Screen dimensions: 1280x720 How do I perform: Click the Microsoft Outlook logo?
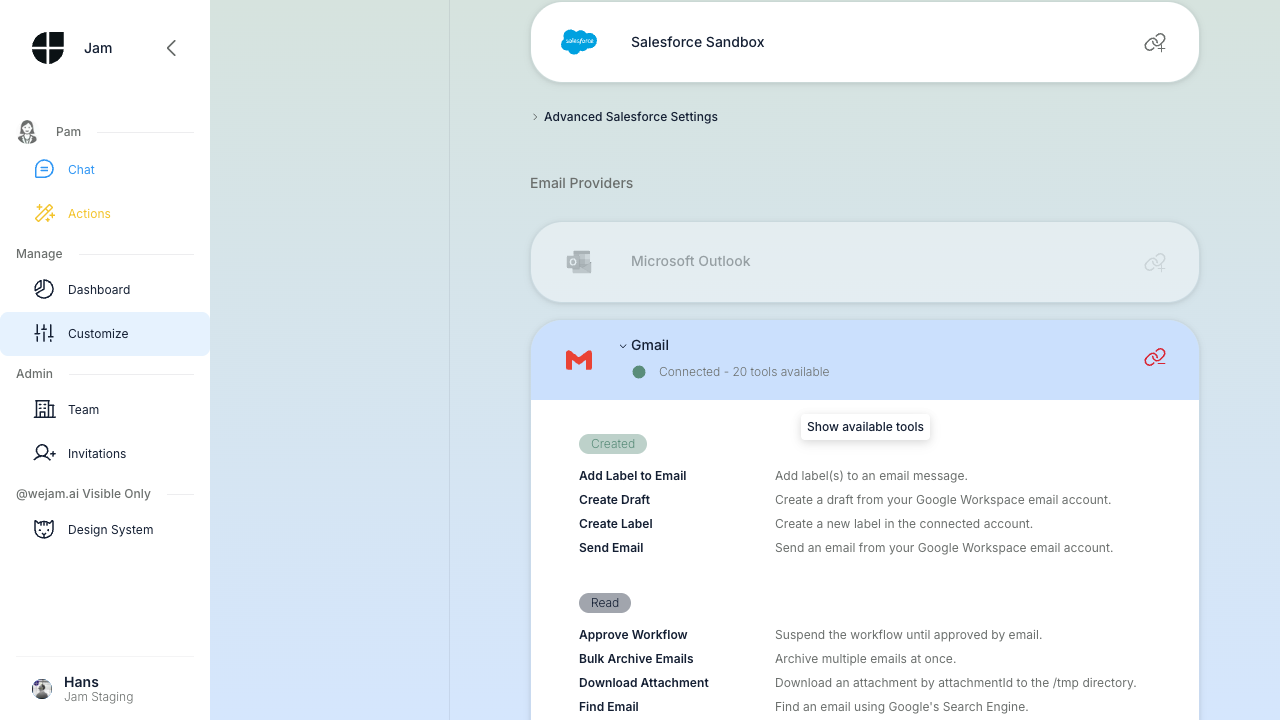(x=579, y=262)
